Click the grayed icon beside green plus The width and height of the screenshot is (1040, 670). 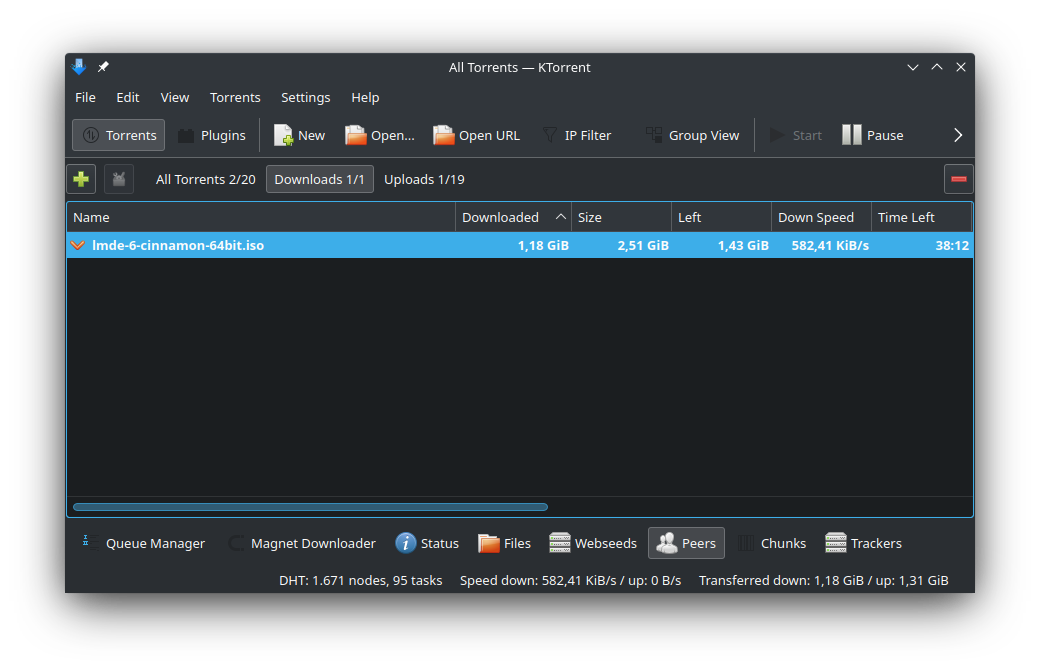pyautogui.click(x=119, y=179)
